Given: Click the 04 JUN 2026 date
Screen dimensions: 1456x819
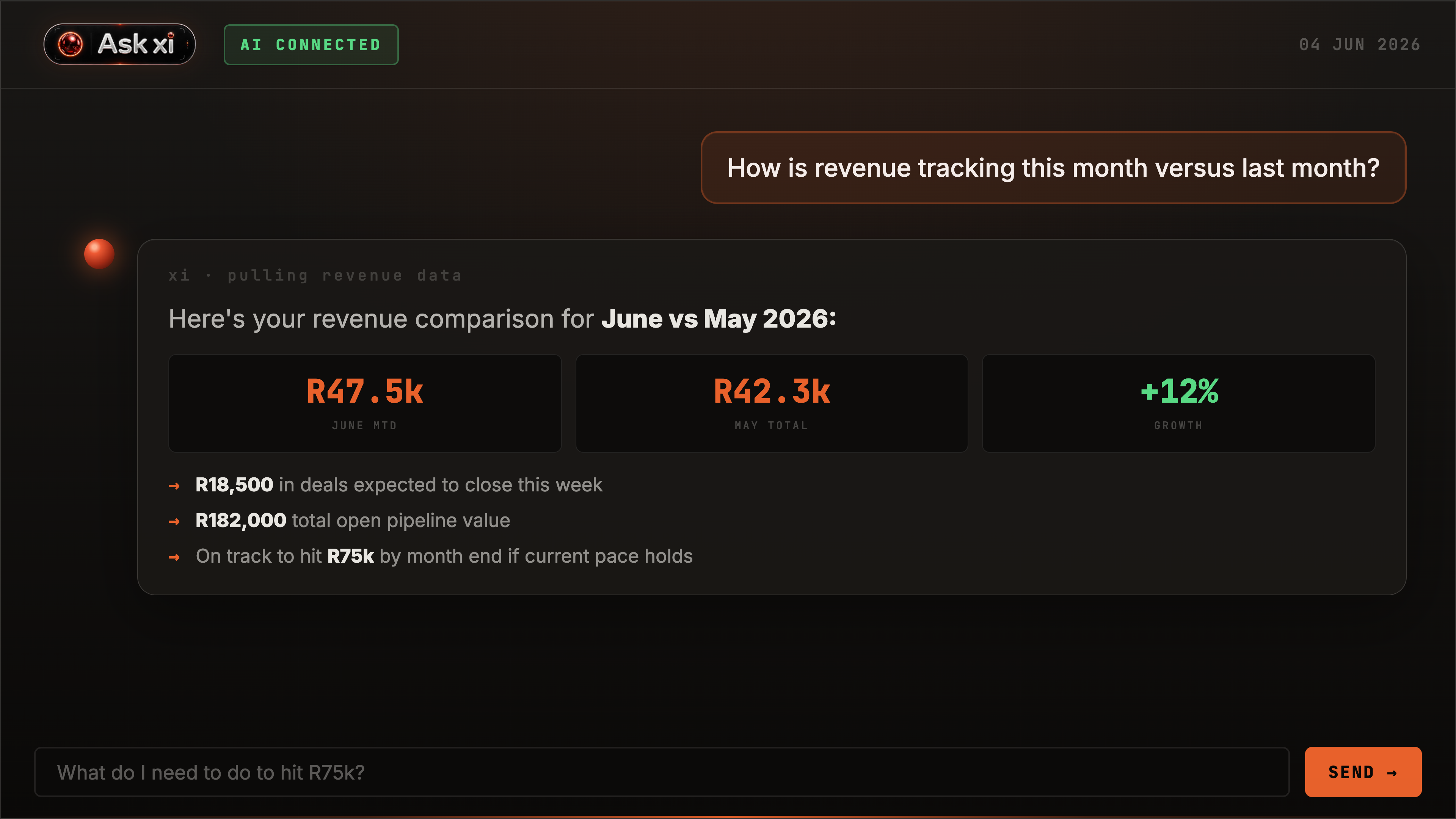Looking at the screenshot, I should tap(1359, 45).
